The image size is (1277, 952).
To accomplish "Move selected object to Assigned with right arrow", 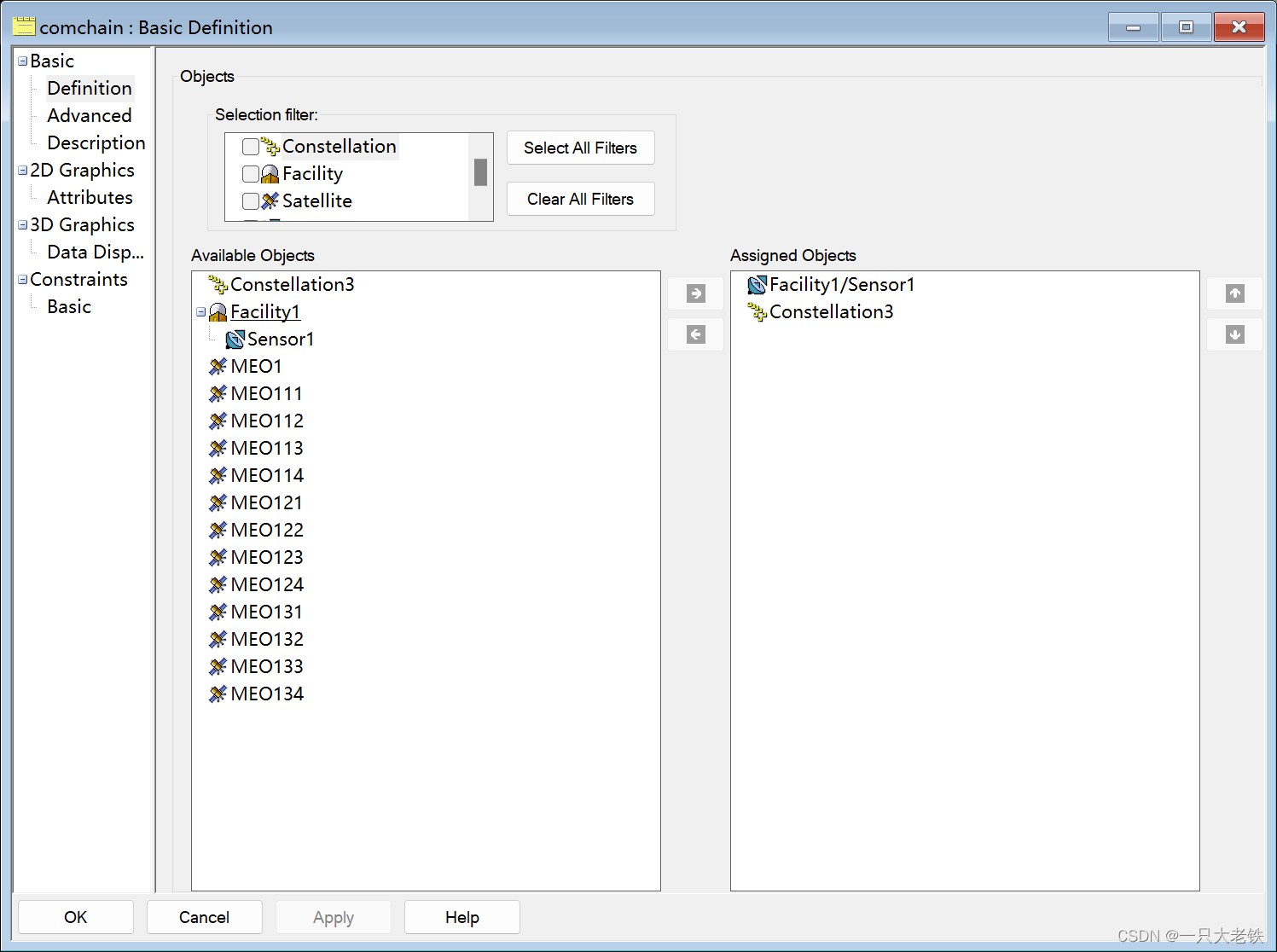I will 696,293.
